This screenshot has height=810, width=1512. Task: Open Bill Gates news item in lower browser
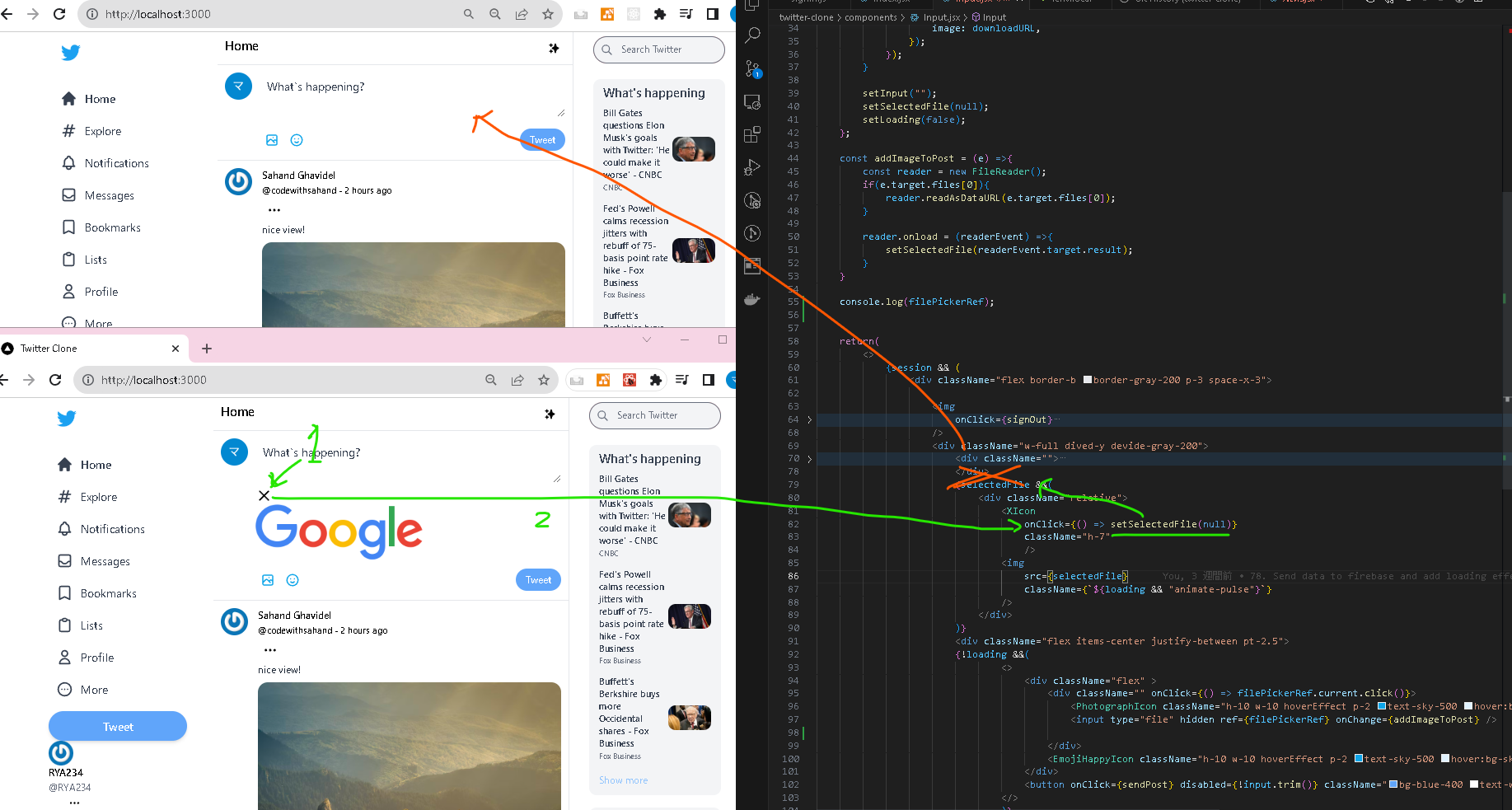pyautogui.click(x=655, y=516)
